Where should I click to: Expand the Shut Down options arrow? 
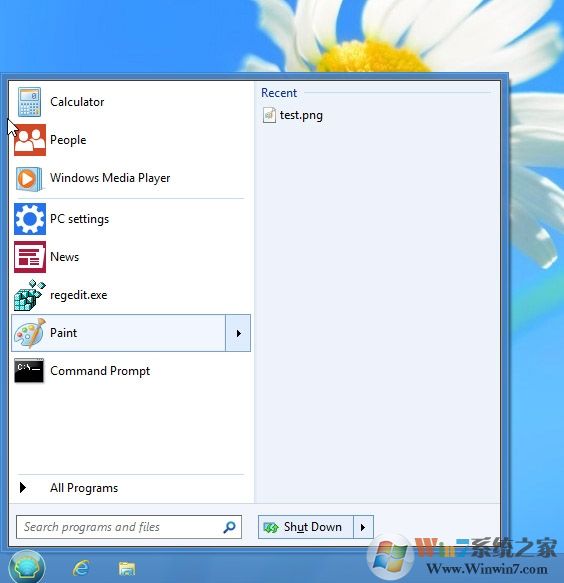[x=363, y=527]
